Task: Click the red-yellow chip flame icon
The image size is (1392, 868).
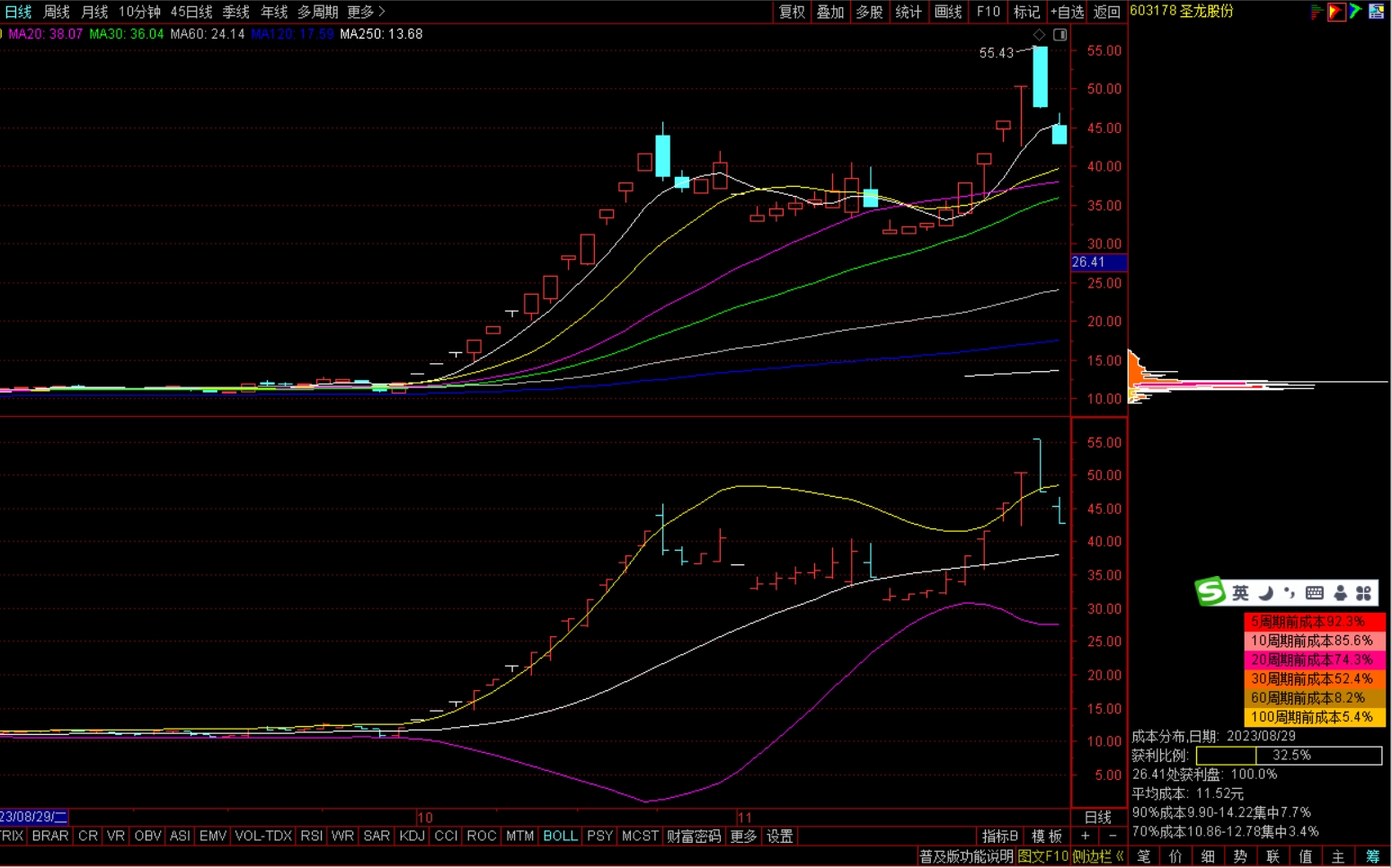Action: point(1336,12)
